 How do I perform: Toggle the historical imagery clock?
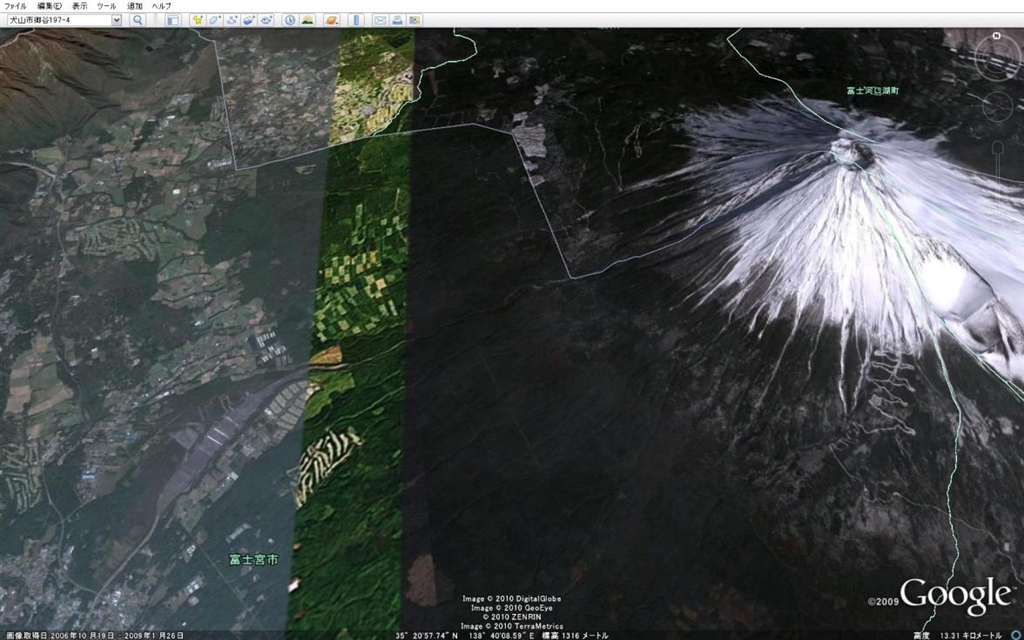tap(290, 20)
